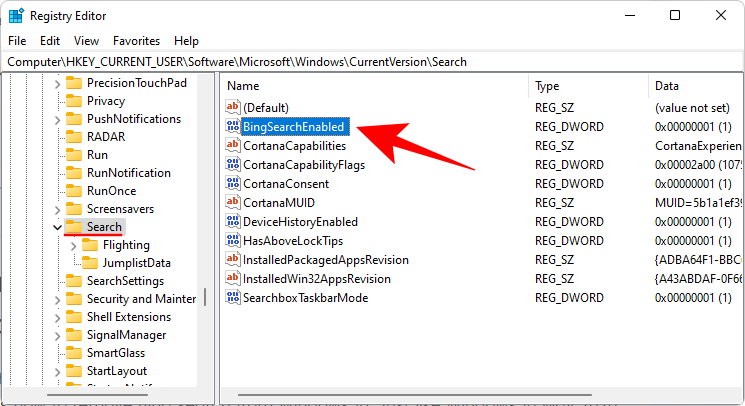
Task: Open the View menu
Action: [86, 41]
